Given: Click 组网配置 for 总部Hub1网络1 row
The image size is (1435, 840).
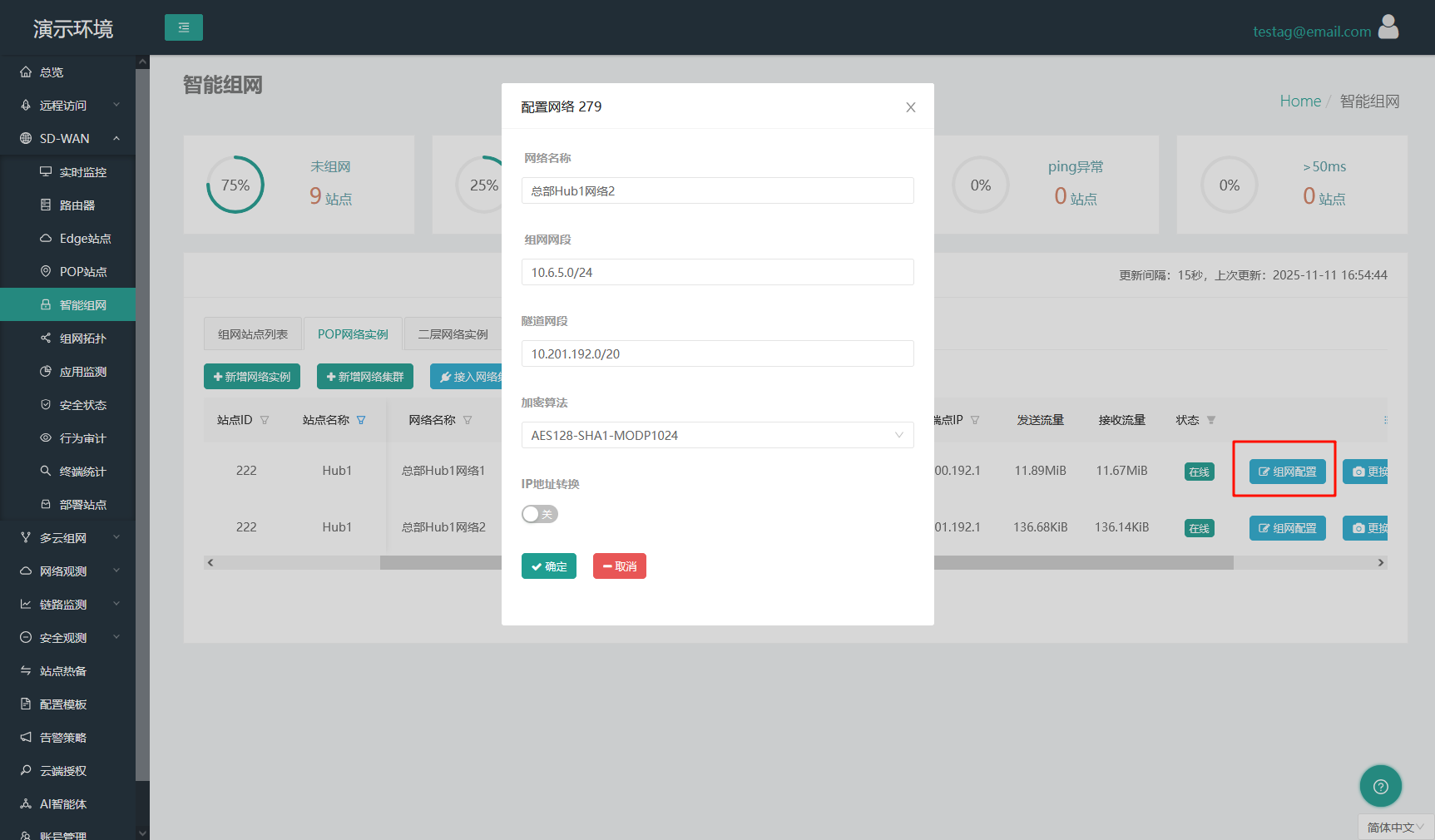Looking at the screenshot, I should (x=1288, y=472).
